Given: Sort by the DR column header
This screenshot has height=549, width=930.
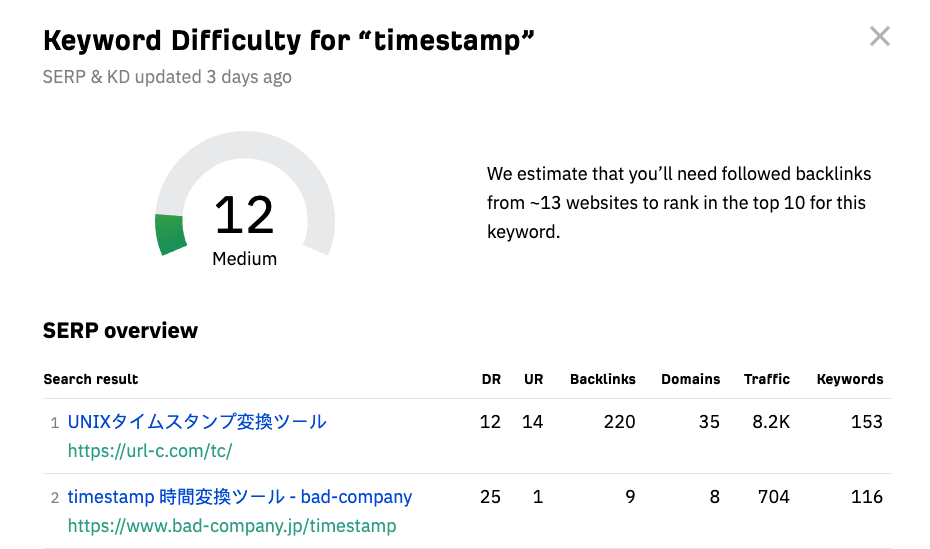Looking at the screenshot, I should (490, 380).
